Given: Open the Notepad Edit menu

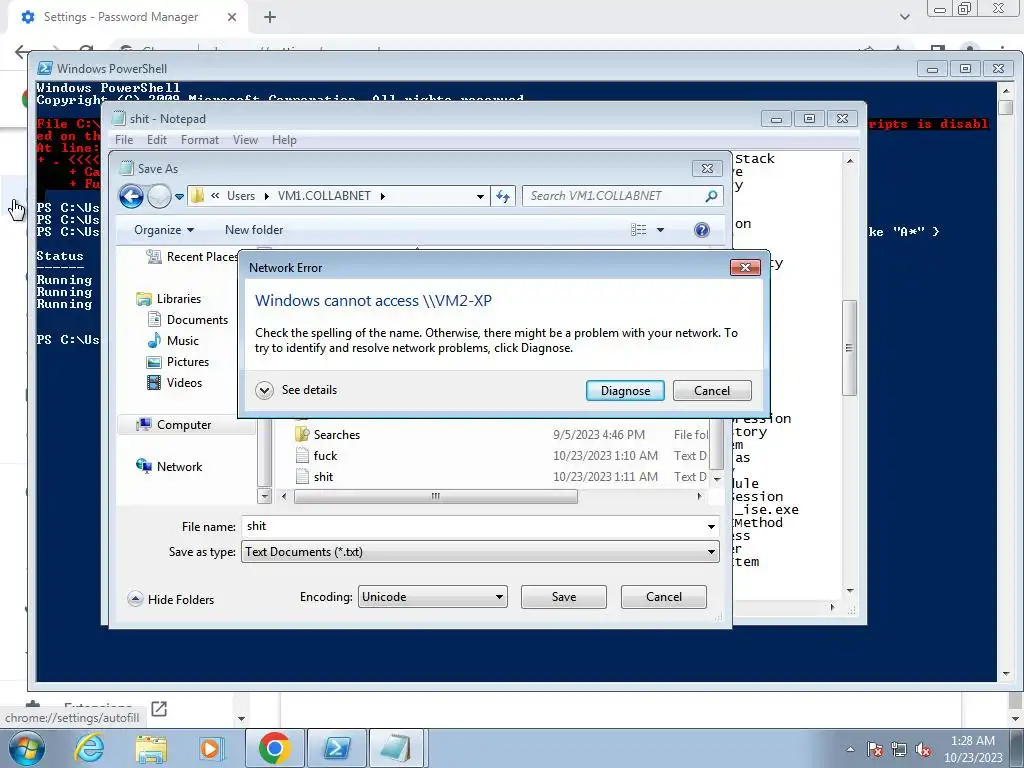Looking at the screenshot, I should (x=157, y=140).
